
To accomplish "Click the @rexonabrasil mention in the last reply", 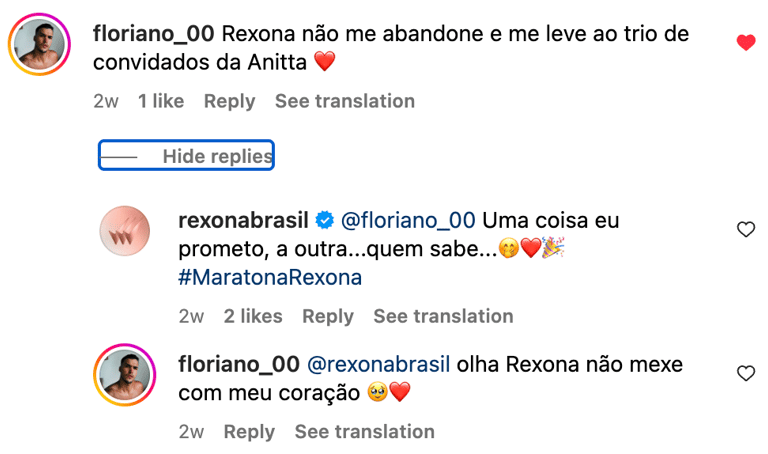I will click(x=379, y=364).
